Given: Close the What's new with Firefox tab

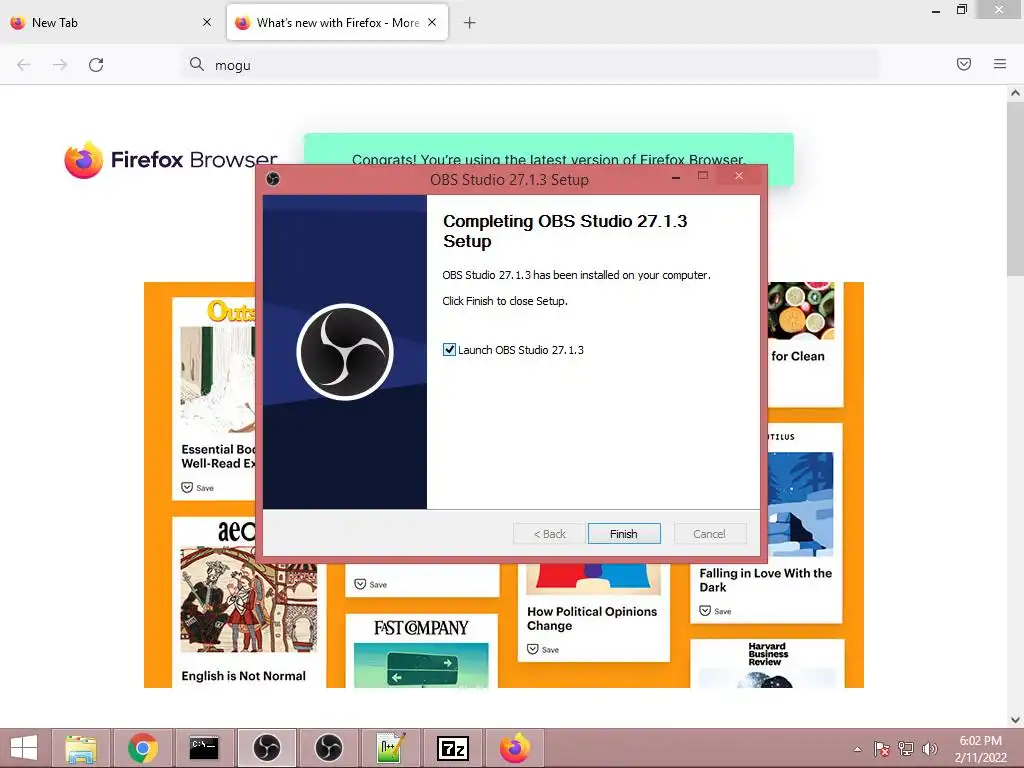Looking at the screenshot, I should pyautogui.click(x=432, y=22).
